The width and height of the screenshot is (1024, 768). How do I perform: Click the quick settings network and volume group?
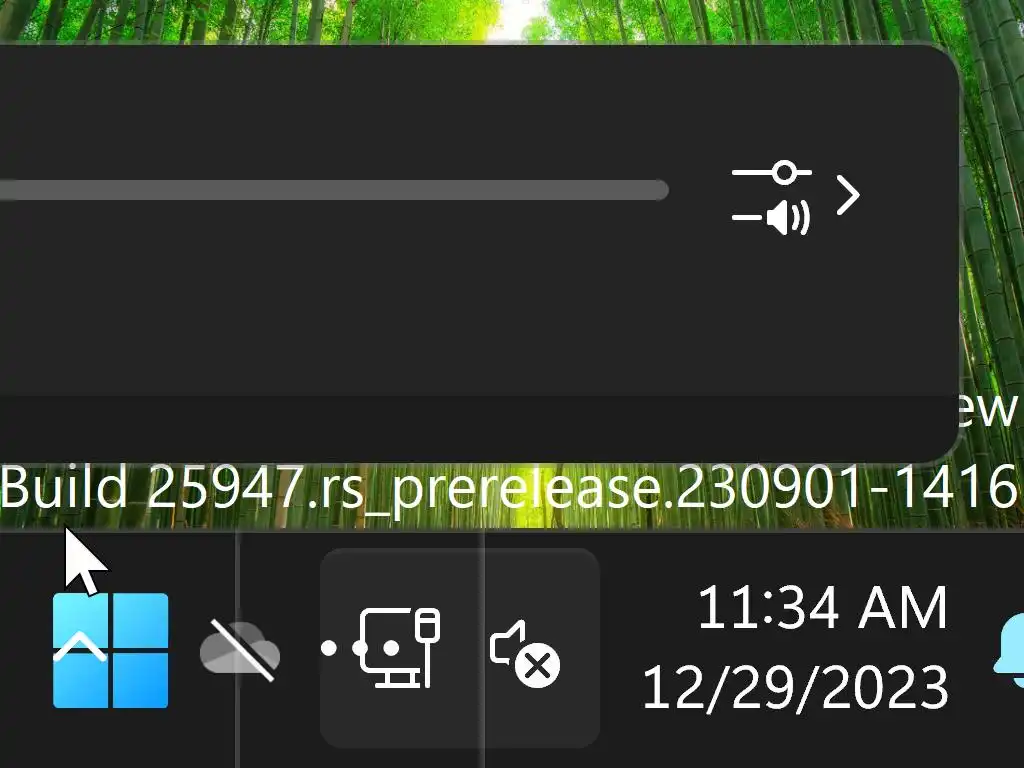point(460,648)
